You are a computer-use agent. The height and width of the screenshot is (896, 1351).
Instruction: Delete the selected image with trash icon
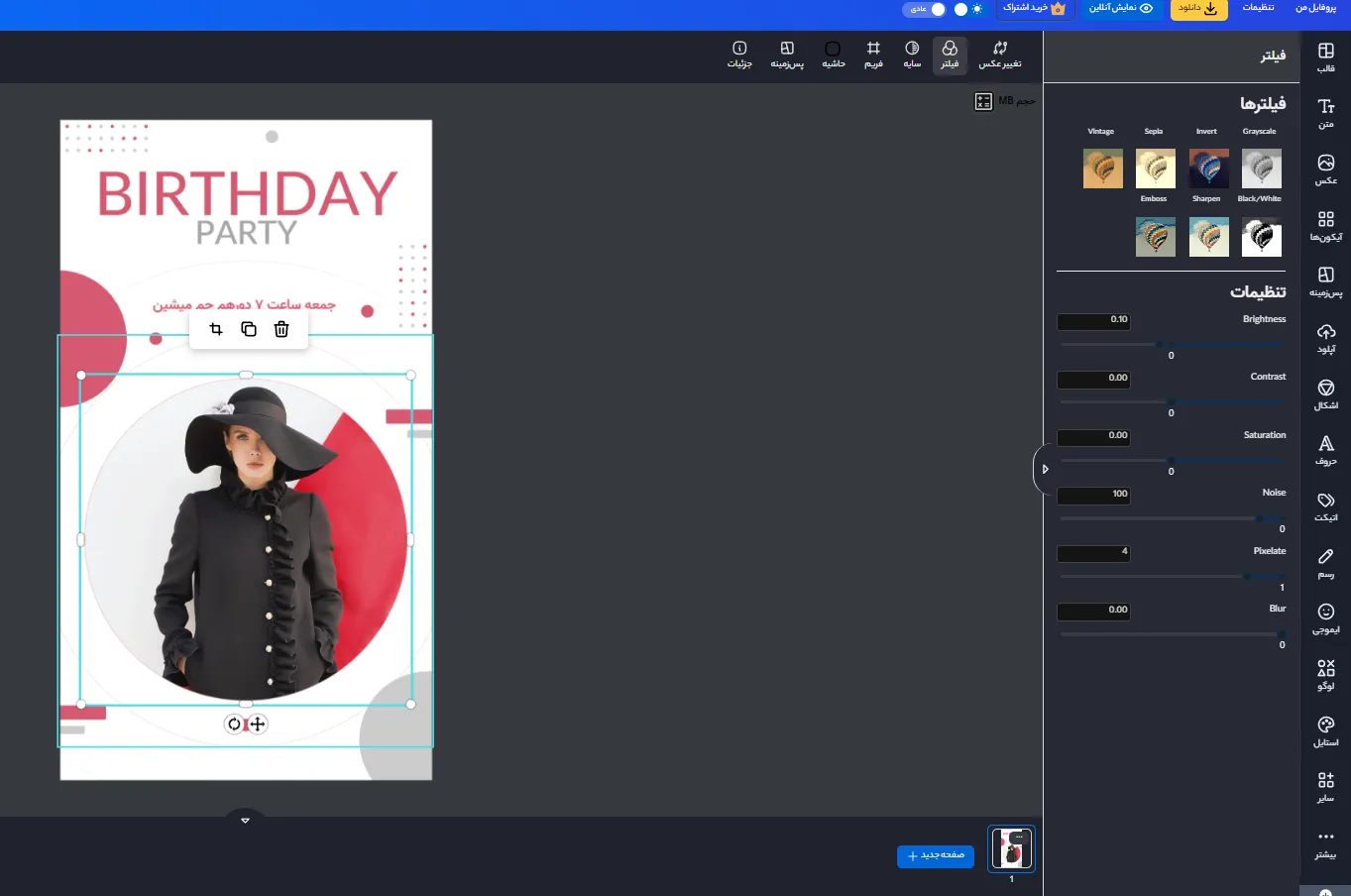click(x=281, y=329)
